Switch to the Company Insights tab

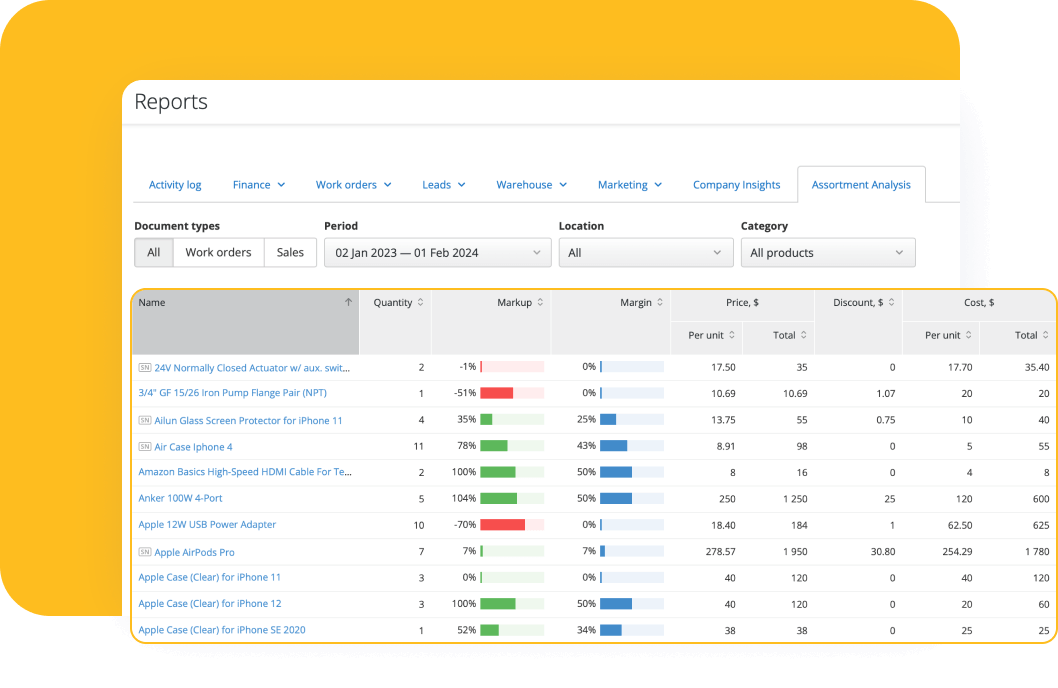[x=736, y=184]
